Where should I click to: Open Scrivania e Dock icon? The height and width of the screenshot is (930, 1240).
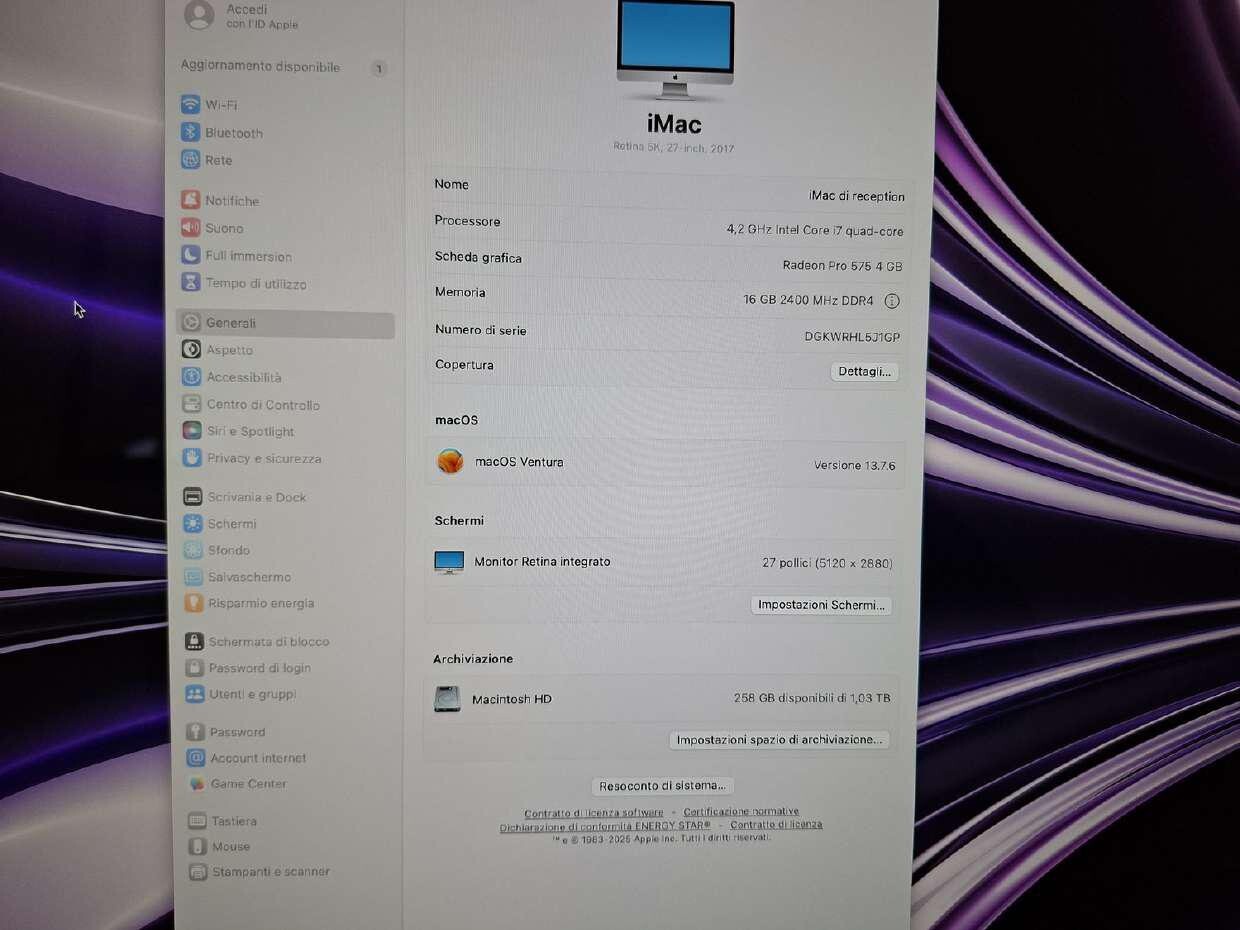point(193,497)
